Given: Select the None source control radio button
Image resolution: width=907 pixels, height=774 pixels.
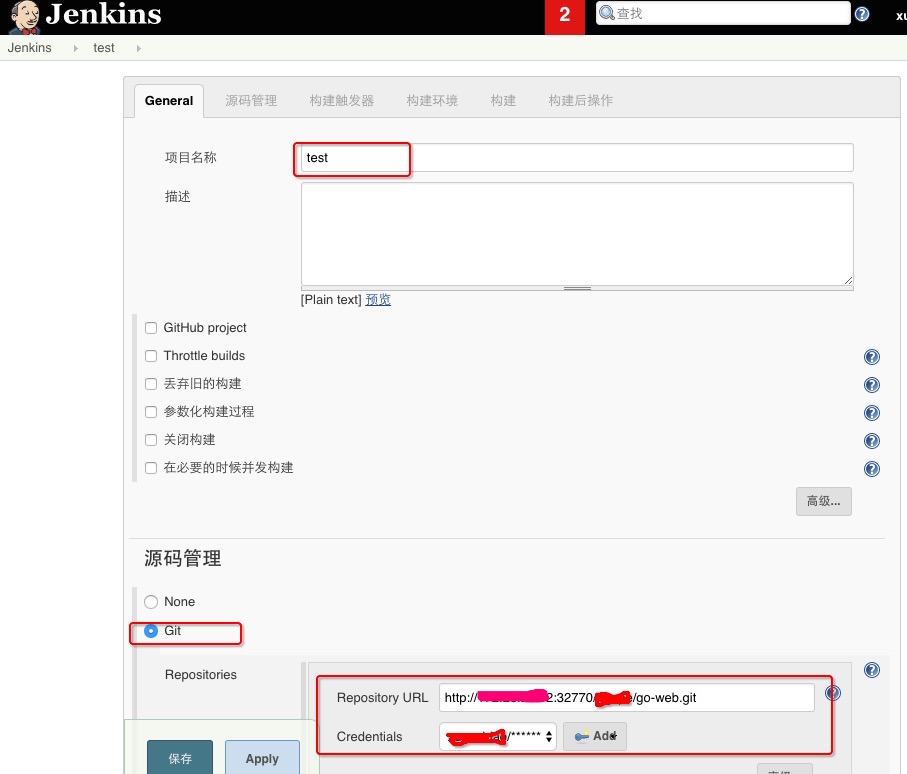Looking at the screenshot, I should point(151,602).
